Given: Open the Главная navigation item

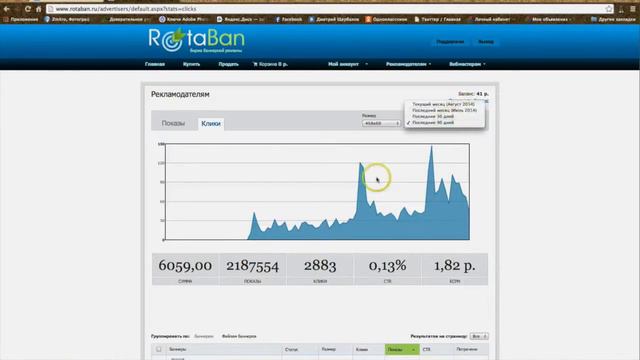Looking at the screenshot, I should (155, 64).
